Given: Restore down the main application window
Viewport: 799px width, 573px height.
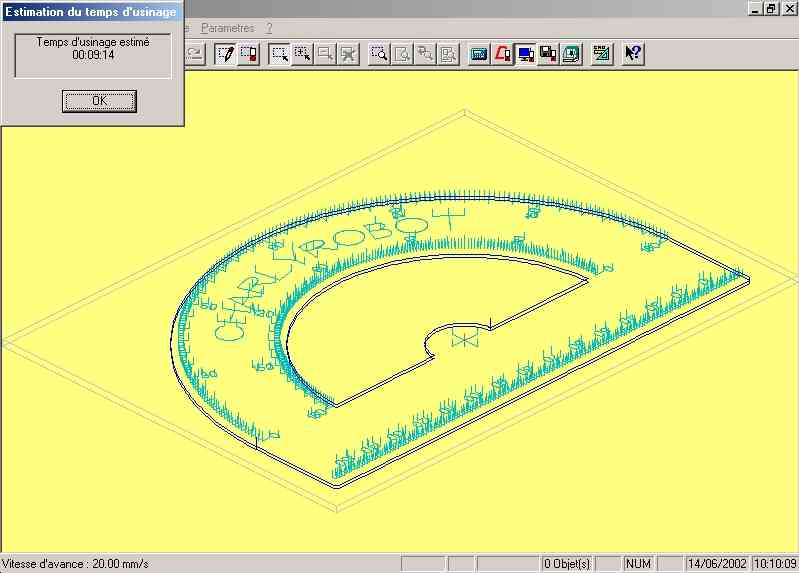Looking at the screenshot, I should pos(771,9).
